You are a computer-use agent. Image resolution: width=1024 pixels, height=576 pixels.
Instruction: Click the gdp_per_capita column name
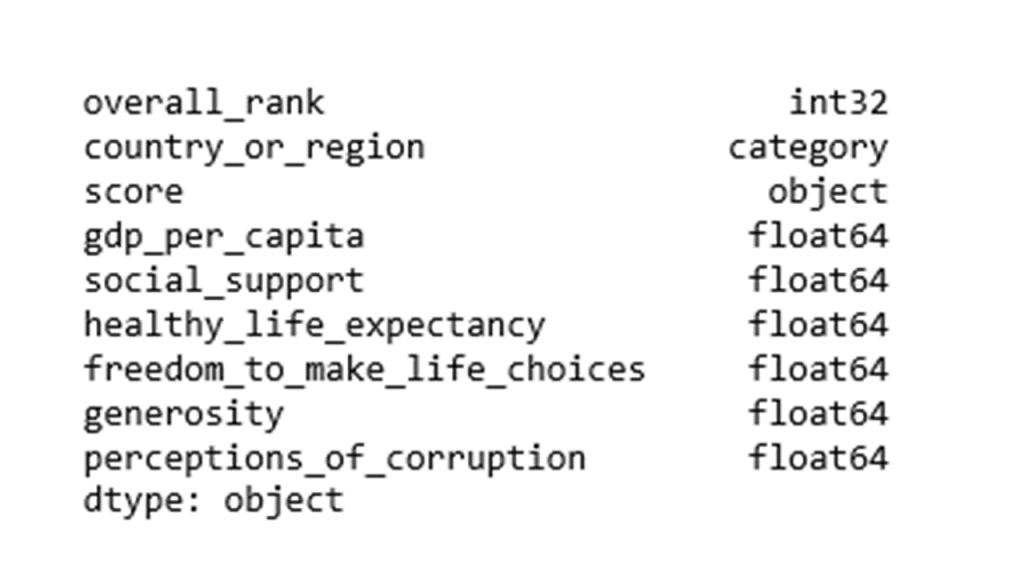pyautogui.click(x=224, y=236)
